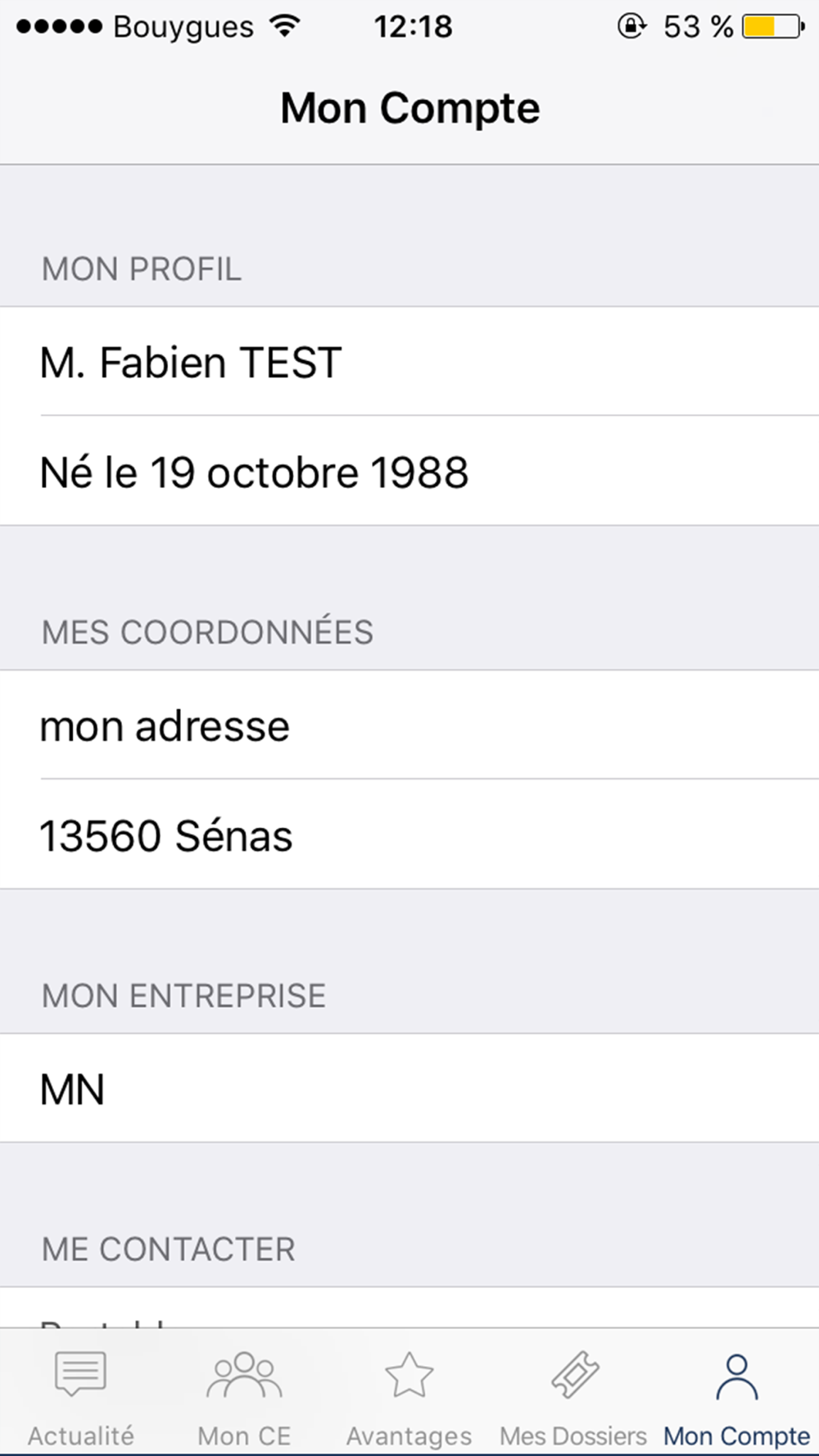The image size is (819, 1456).
Task: Open the Avantages star icon
Action: coord(409,1374)
